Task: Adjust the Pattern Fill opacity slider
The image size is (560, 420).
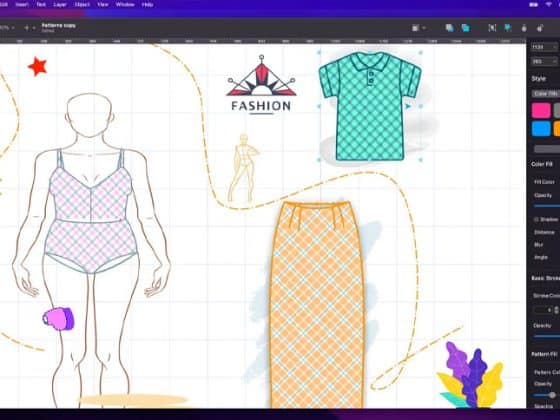Action: pos(547,395)
